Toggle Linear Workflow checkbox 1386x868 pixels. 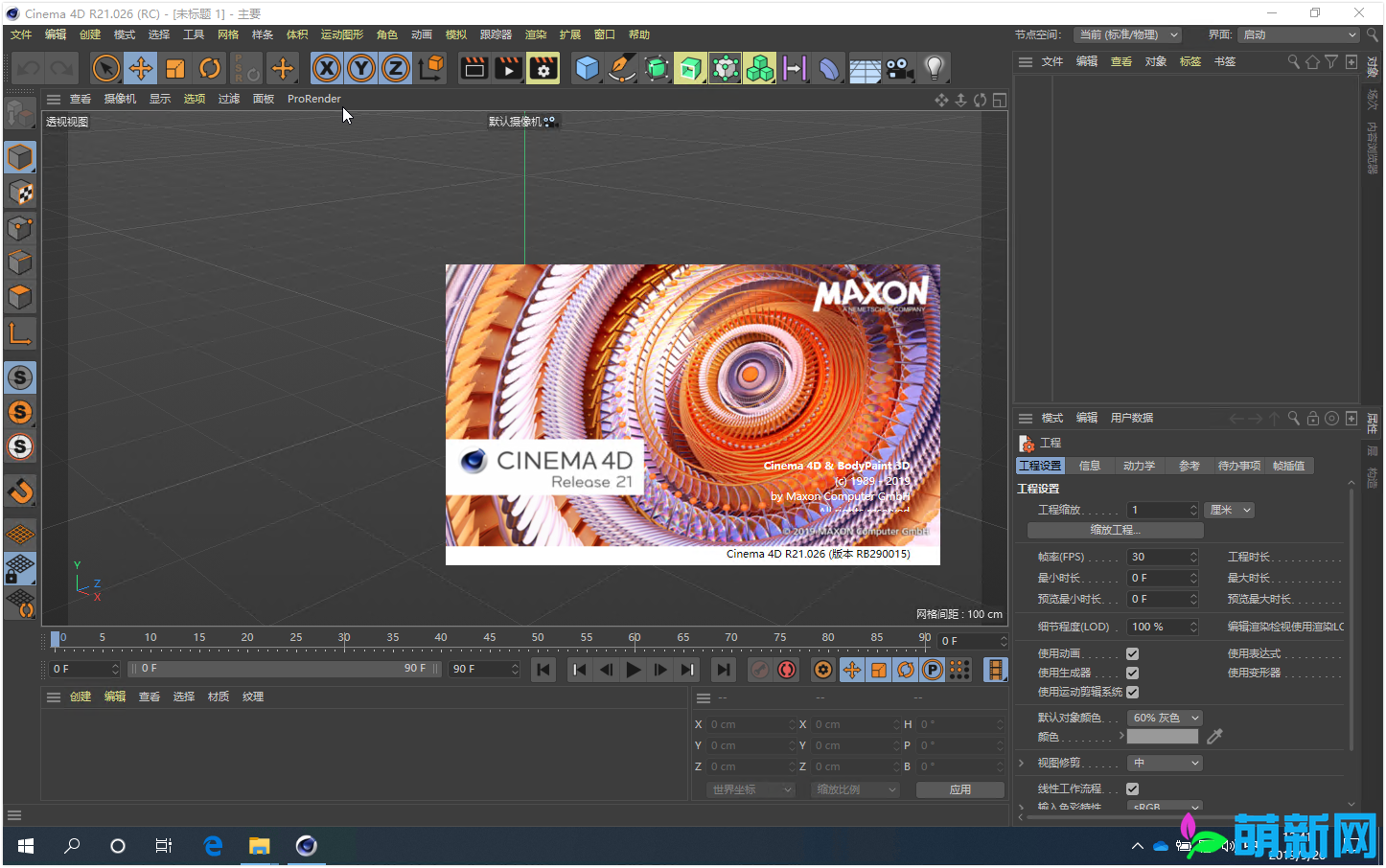click(x=1132, y=788)
